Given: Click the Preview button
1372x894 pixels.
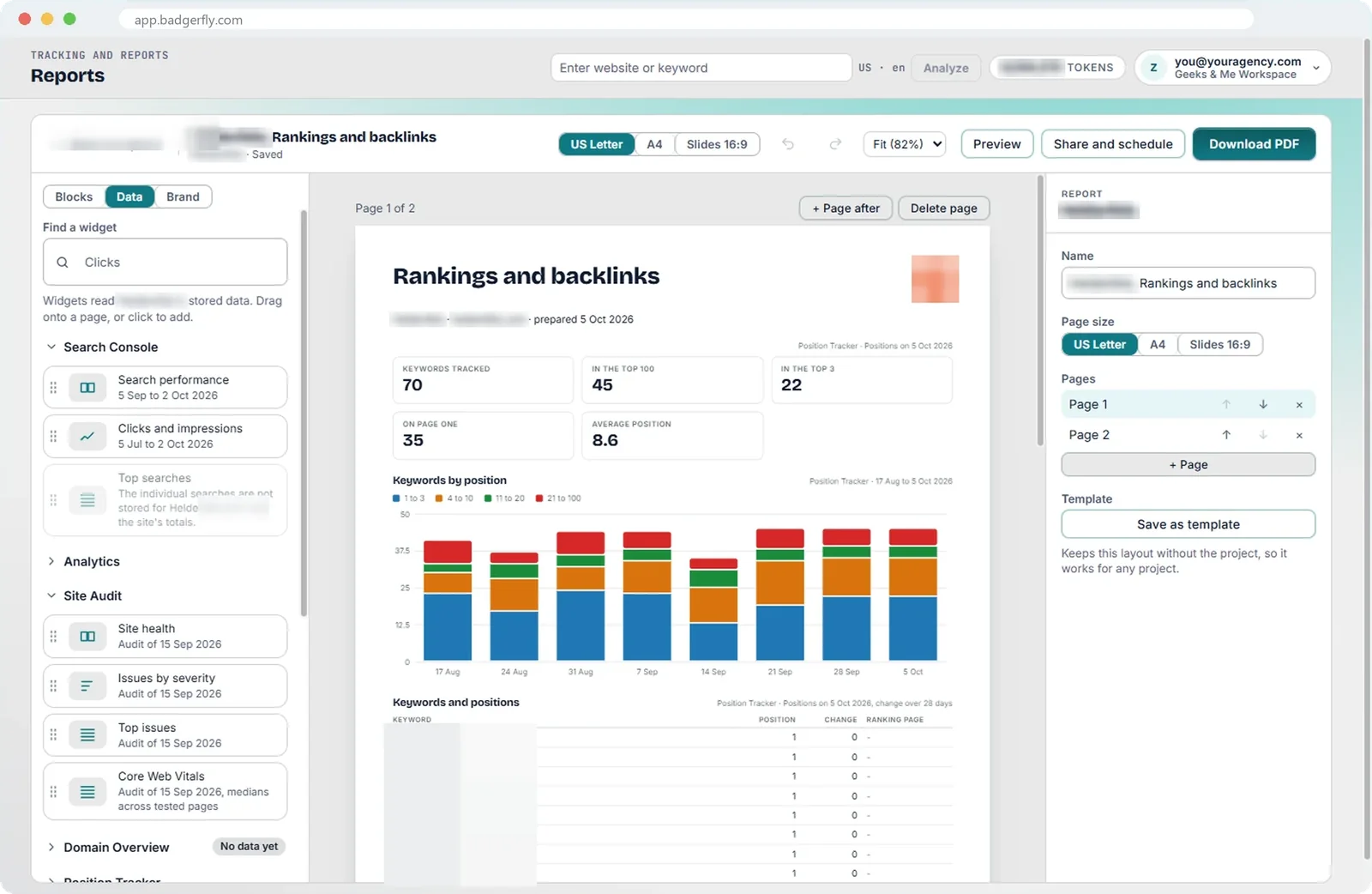Looking at the screenshot, I should [x=996, y=144].
